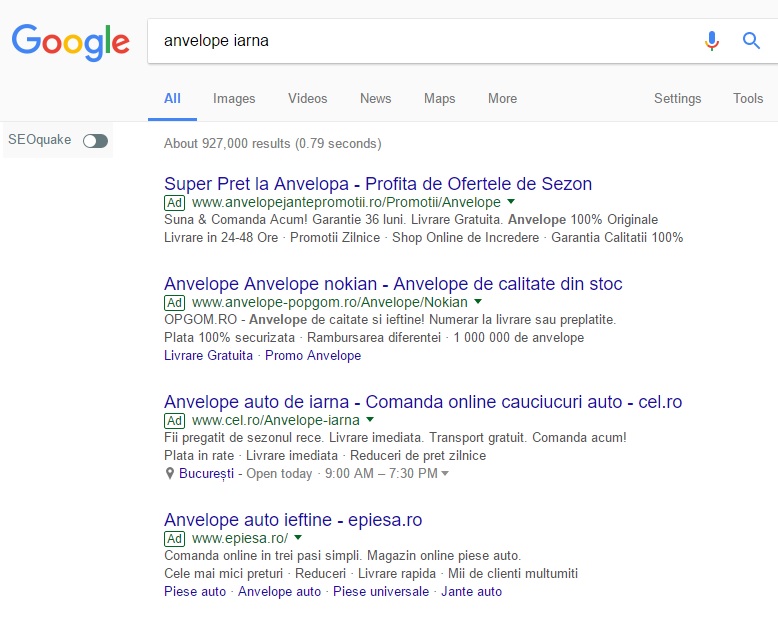Screen dimensions: 778x627
Task: Click the Google logo
Action: click(70, 41)
